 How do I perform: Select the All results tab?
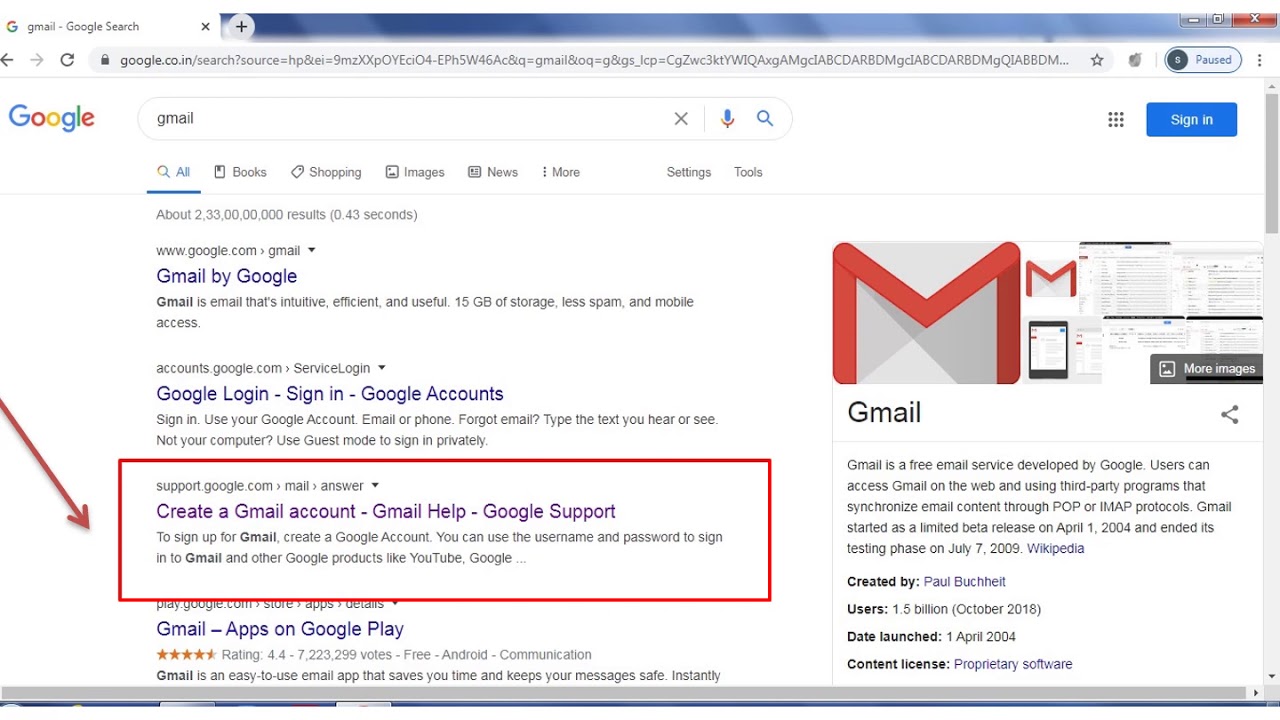pyautogui.click(x=174, y=172)
